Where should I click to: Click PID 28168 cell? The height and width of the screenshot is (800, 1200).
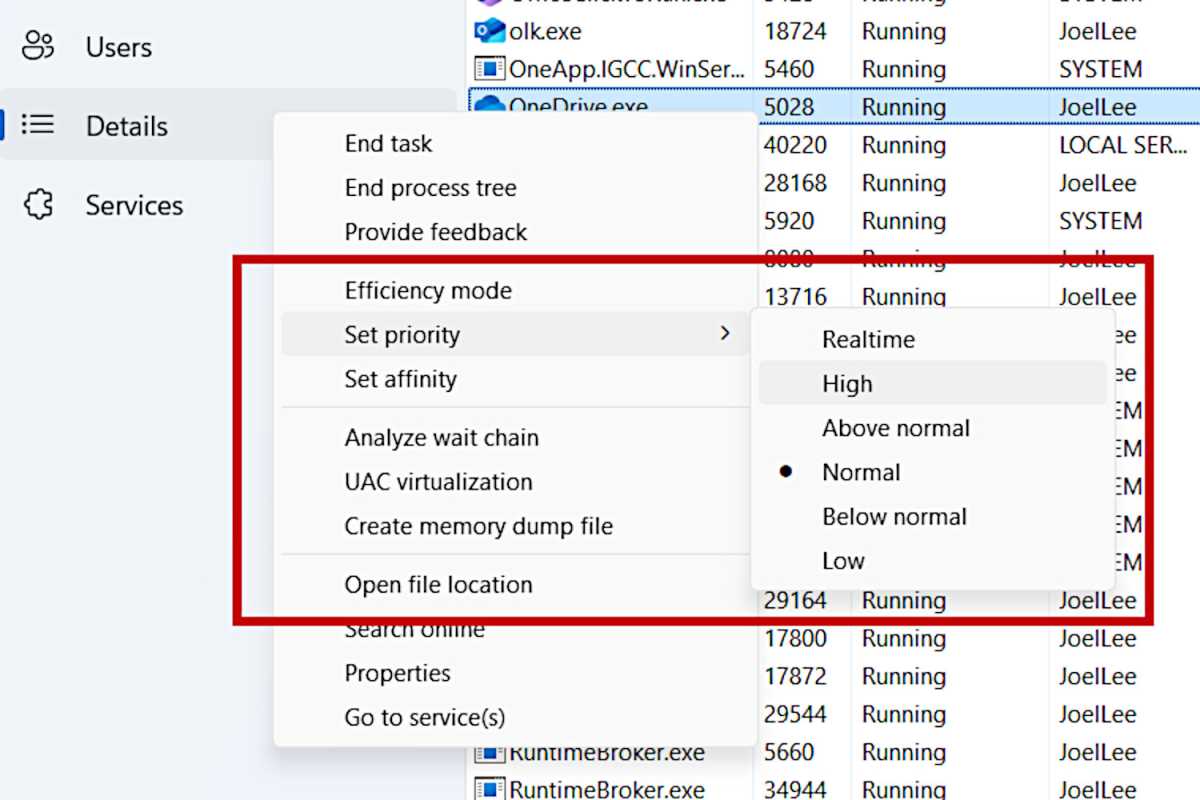795,183
